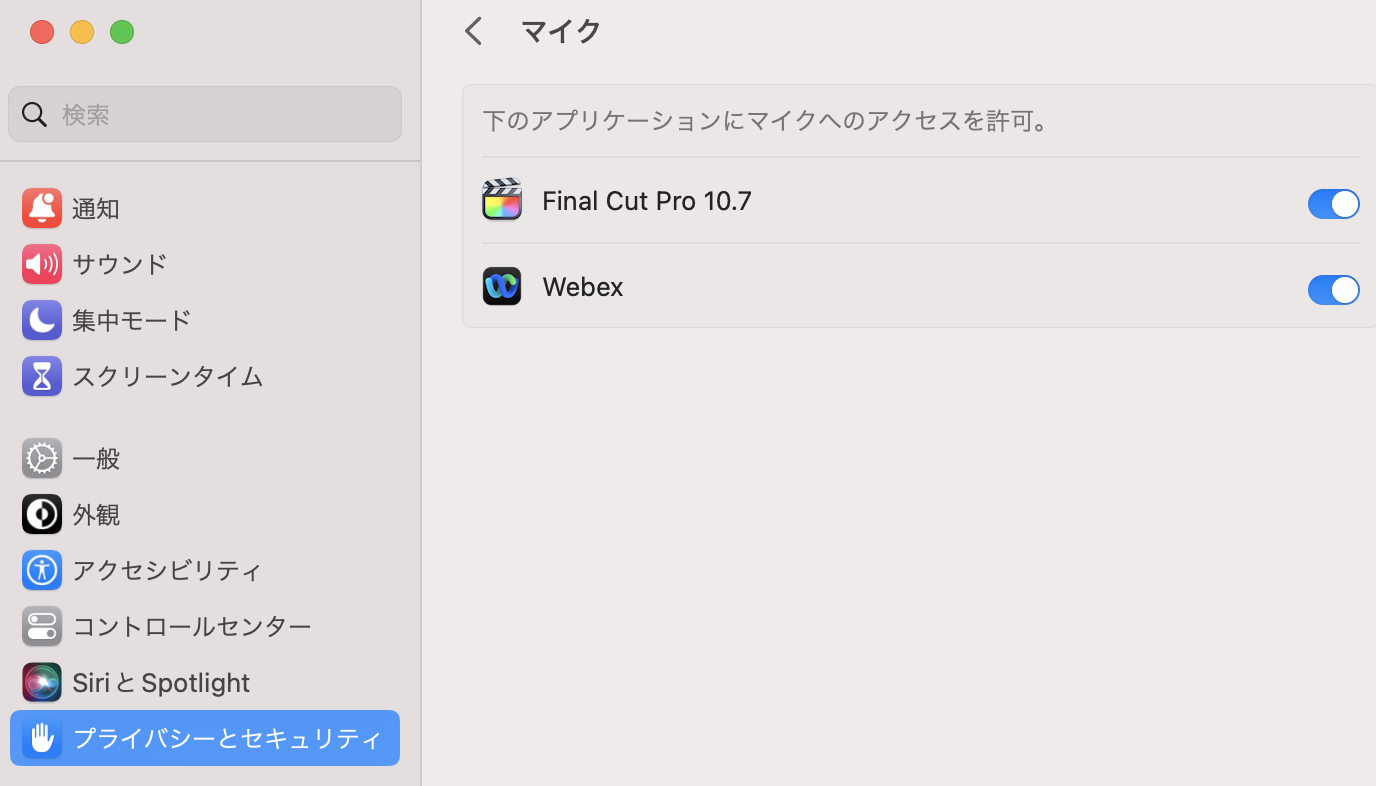
Task: Click the magnifying glass search icon
Action: pyautogui.click(x=35, y=114)
